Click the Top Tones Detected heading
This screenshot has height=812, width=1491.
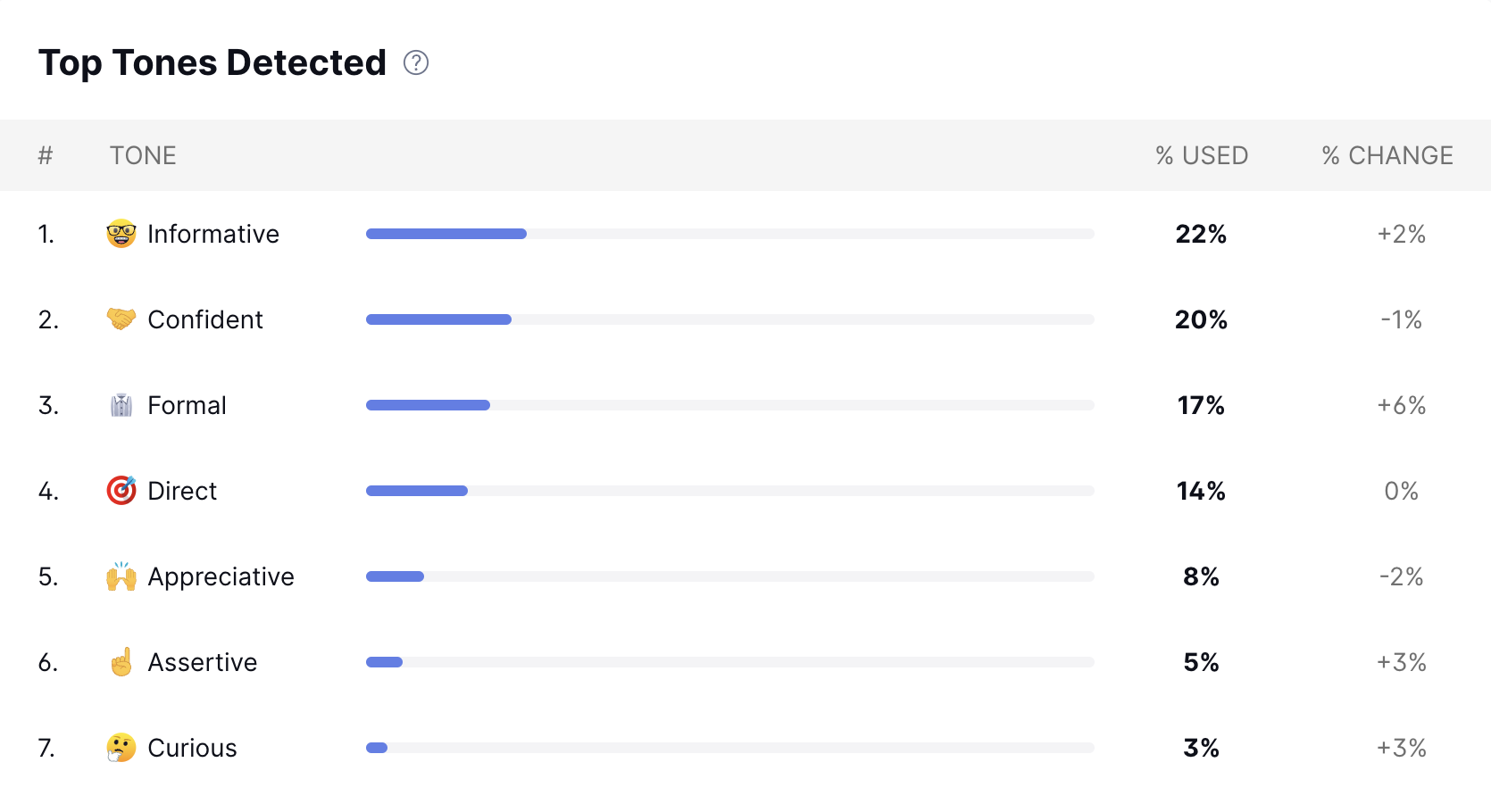212,63
